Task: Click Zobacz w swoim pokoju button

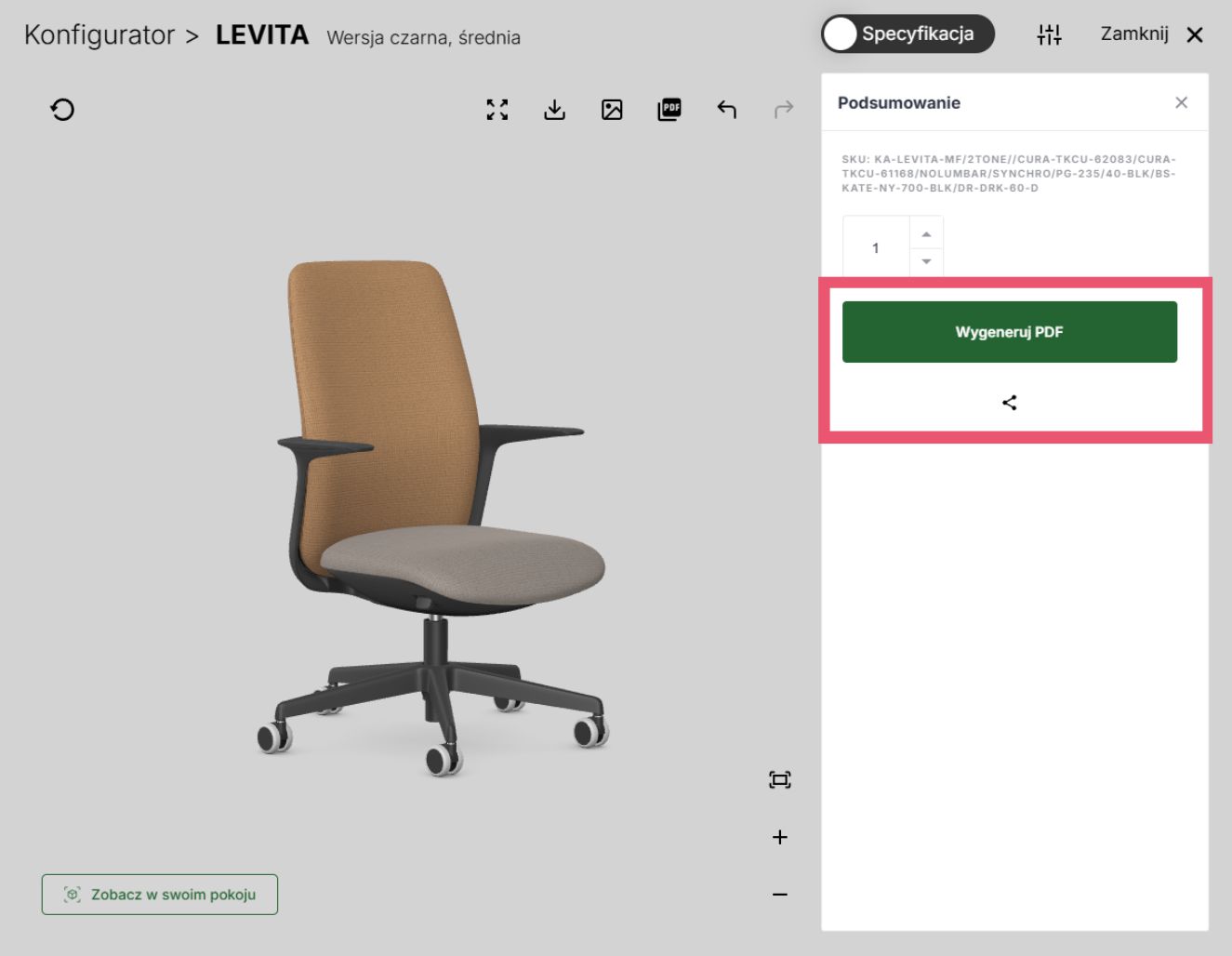Action: coord(160,895)
